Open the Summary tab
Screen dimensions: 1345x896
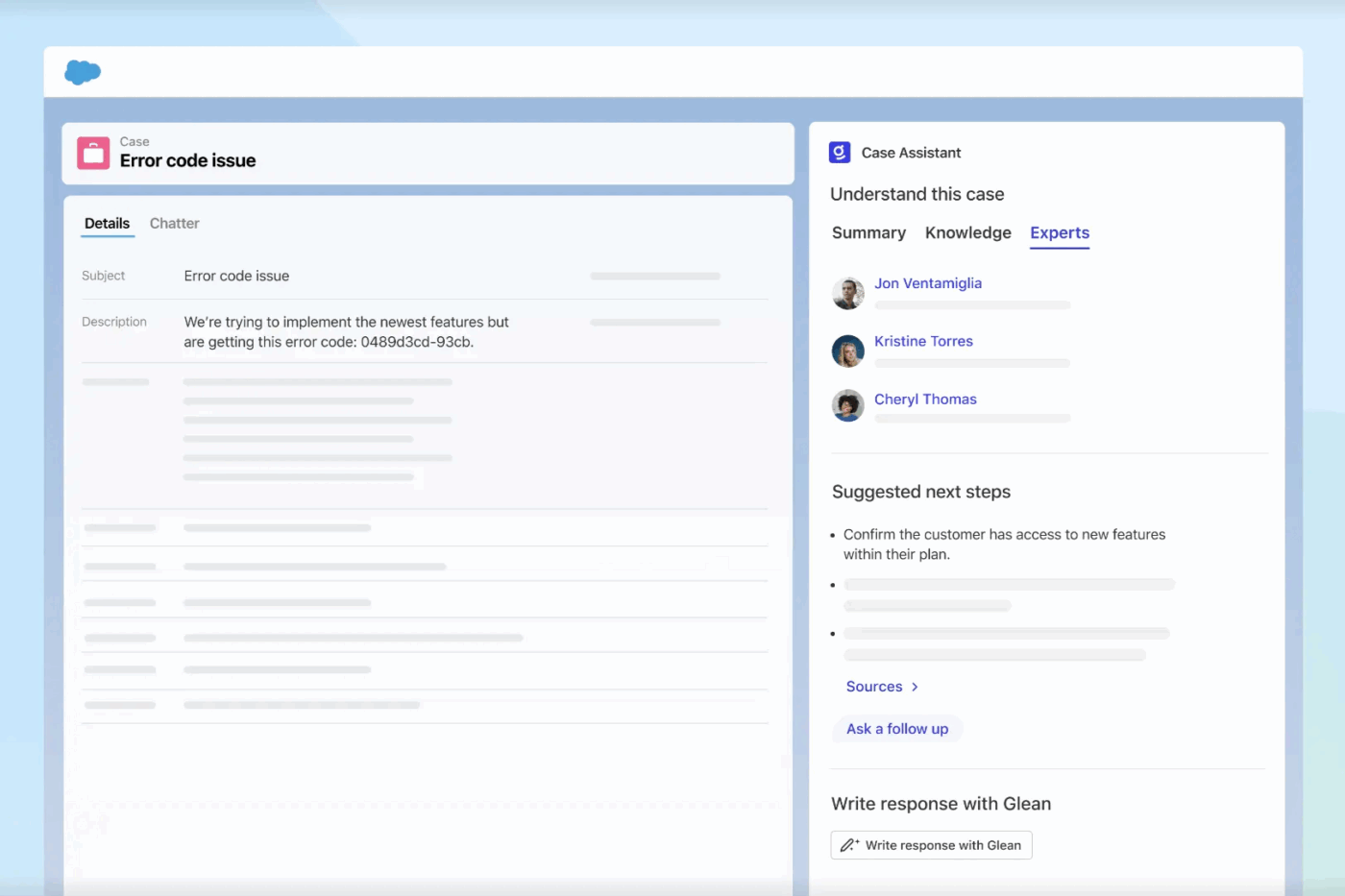point(868,232)
